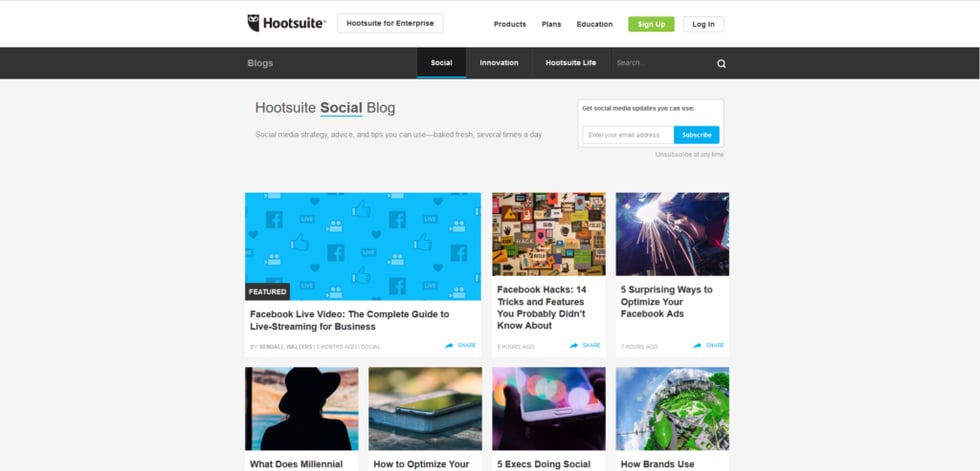Click the Blogs link in navigation bar

click(x=260, y=63)
